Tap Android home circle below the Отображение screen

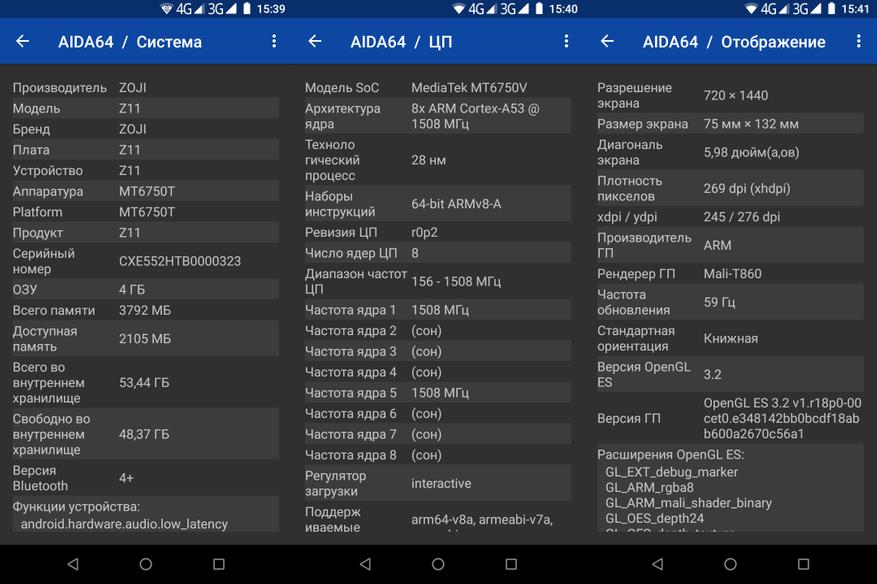[x=730, y=564]
